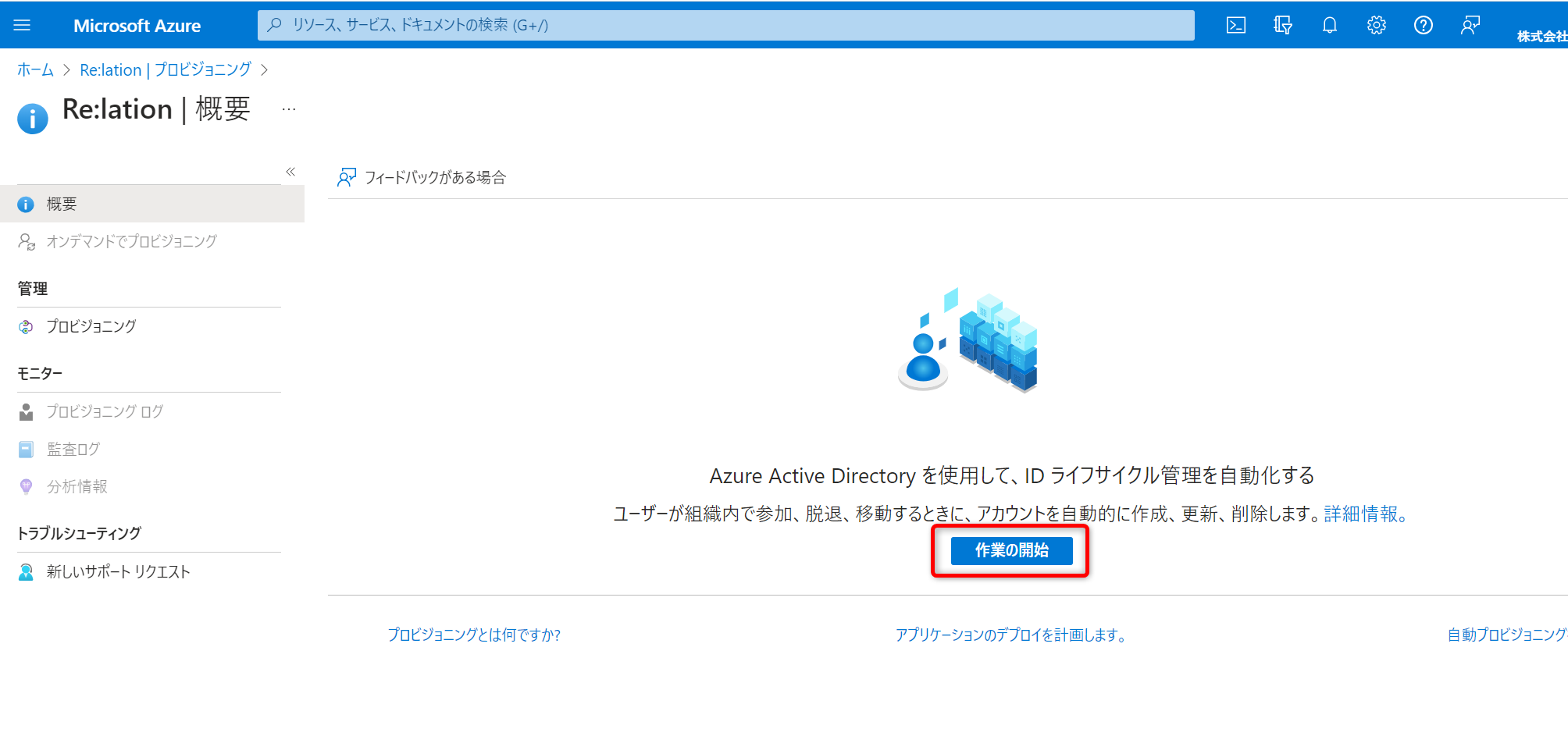Viewport: 1568px width, 729px height.
Task: Open the Azure portal hamburger menu
Action: tap(22, 25)
